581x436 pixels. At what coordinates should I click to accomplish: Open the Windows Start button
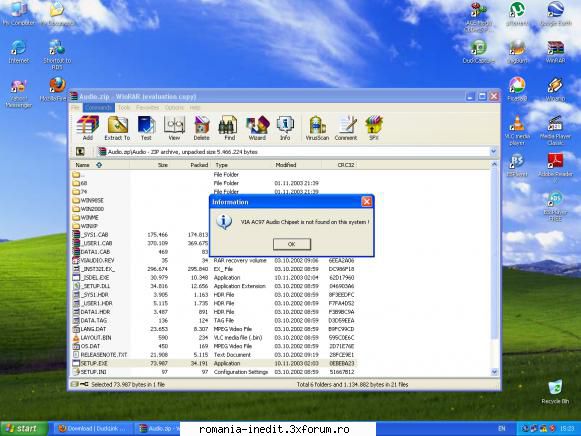(x=24, y=429)
